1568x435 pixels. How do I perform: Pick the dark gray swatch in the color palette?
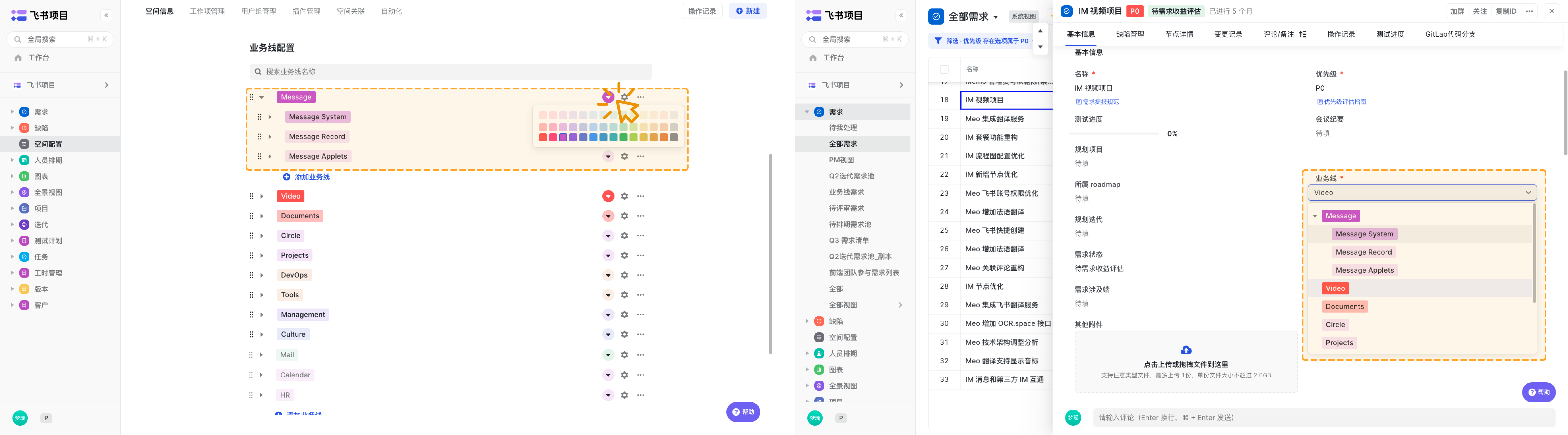coord(674,138)
